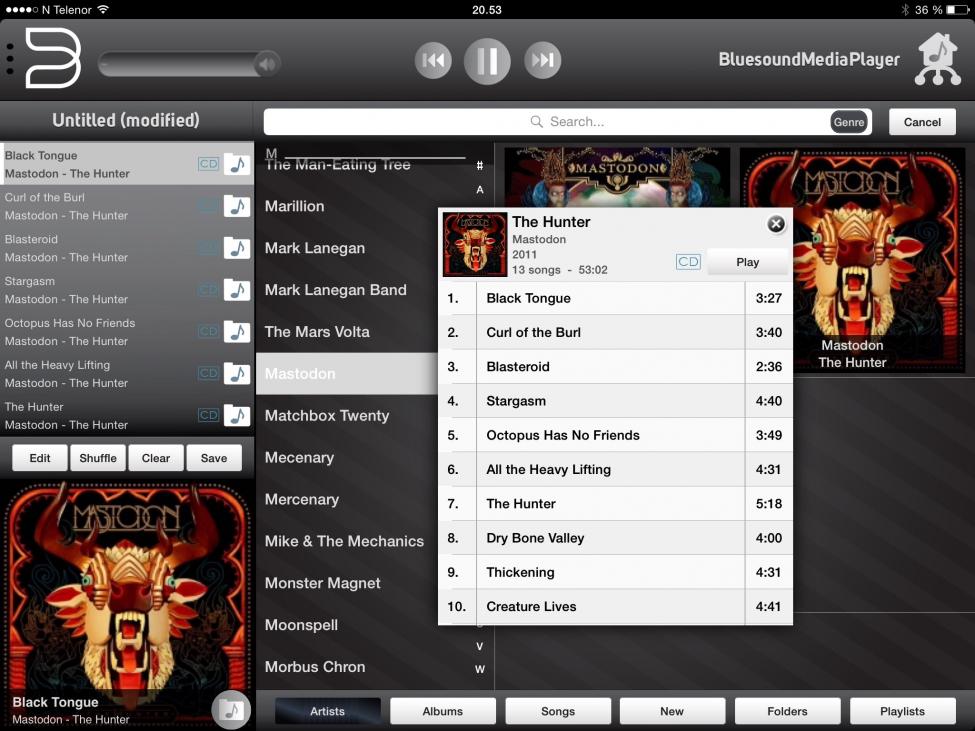Switch to the Folders tab

pos(787,711)
